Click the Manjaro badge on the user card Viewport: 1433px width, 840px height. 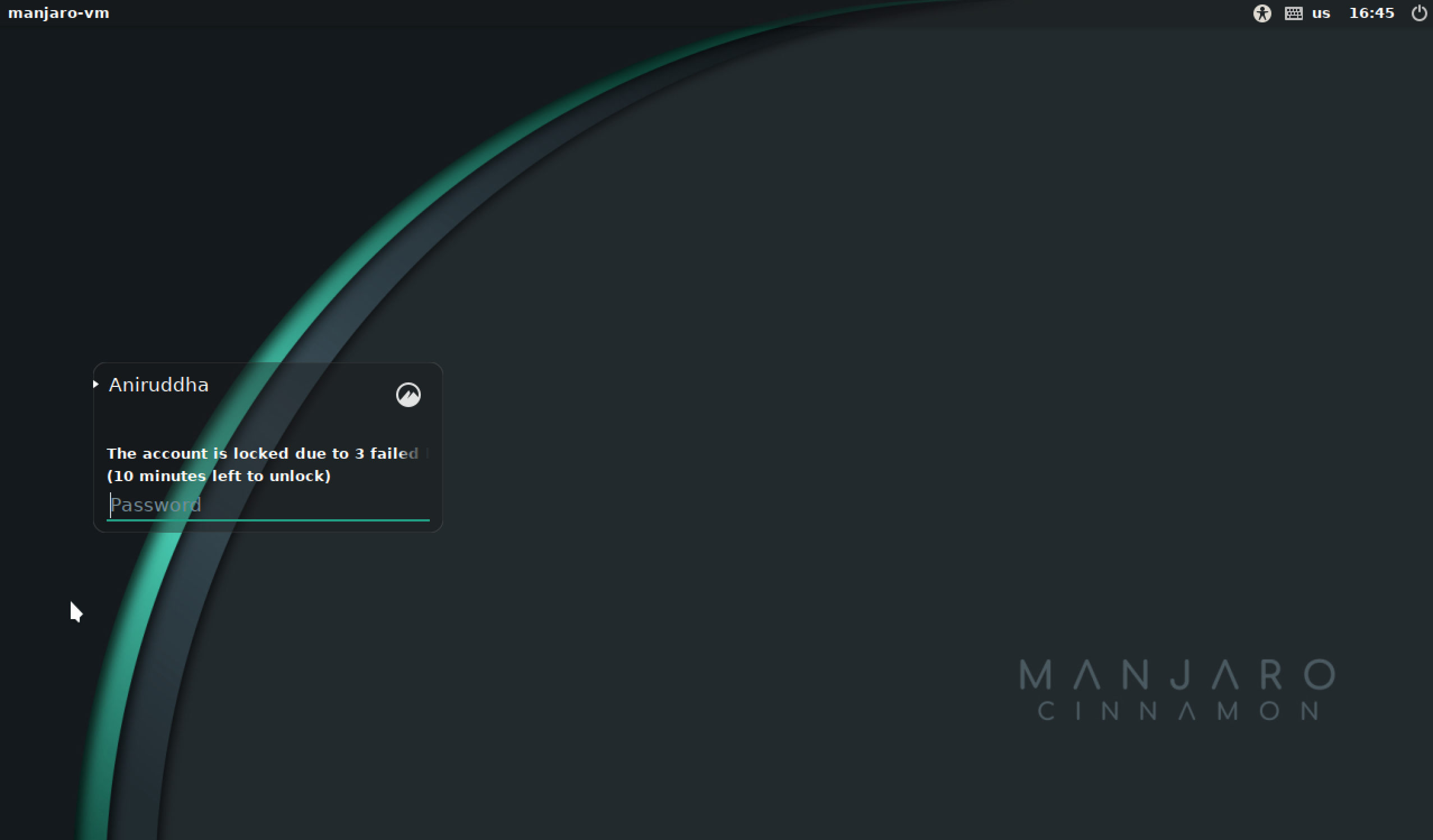tap(408, 395)
